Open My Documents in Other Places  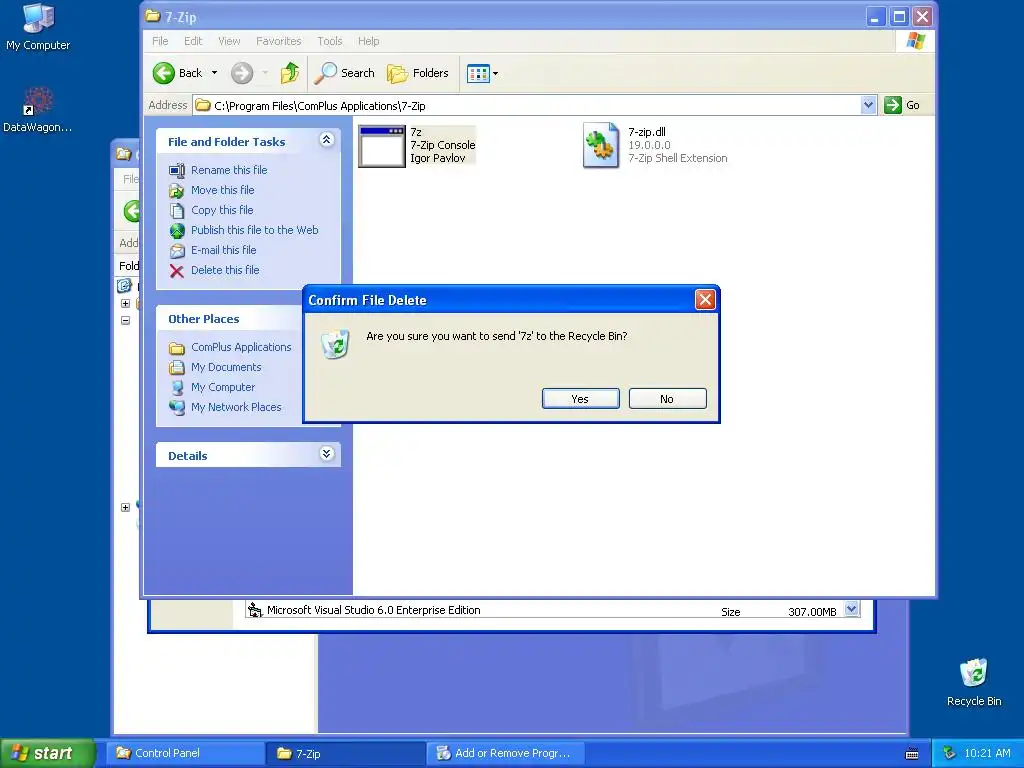click(x=226, y=367)
